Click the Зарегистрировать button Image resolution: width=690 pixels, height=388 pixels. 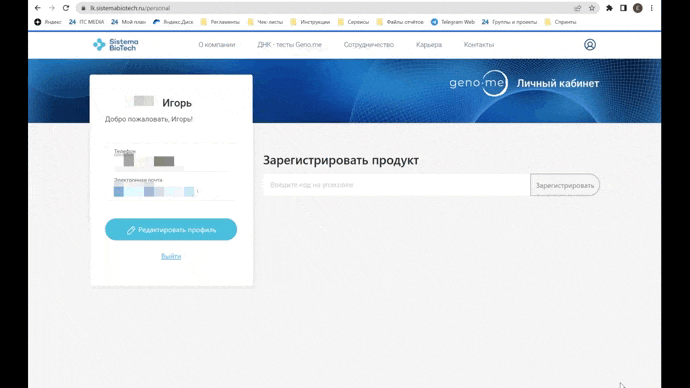coord(565,185)
